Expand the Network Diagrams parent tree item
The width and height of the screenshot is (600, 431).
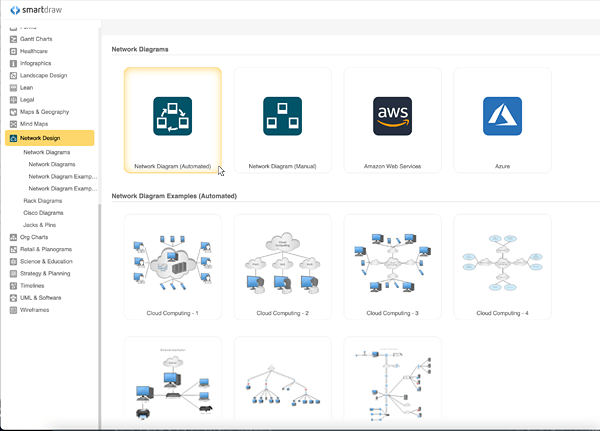point(47,152)
